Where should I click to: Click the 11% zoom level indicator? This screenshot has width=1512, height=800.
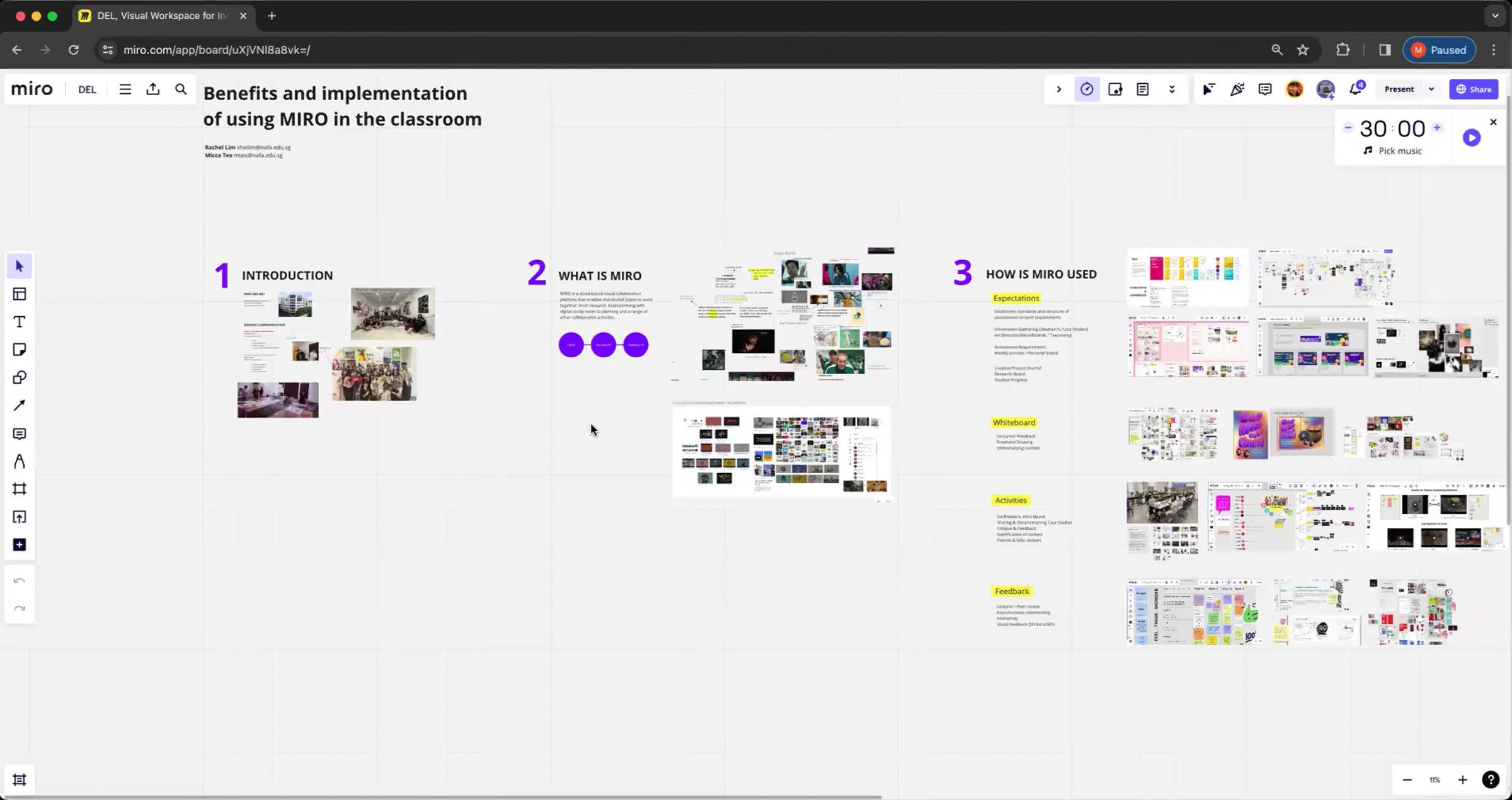[x=1435, y=780]
